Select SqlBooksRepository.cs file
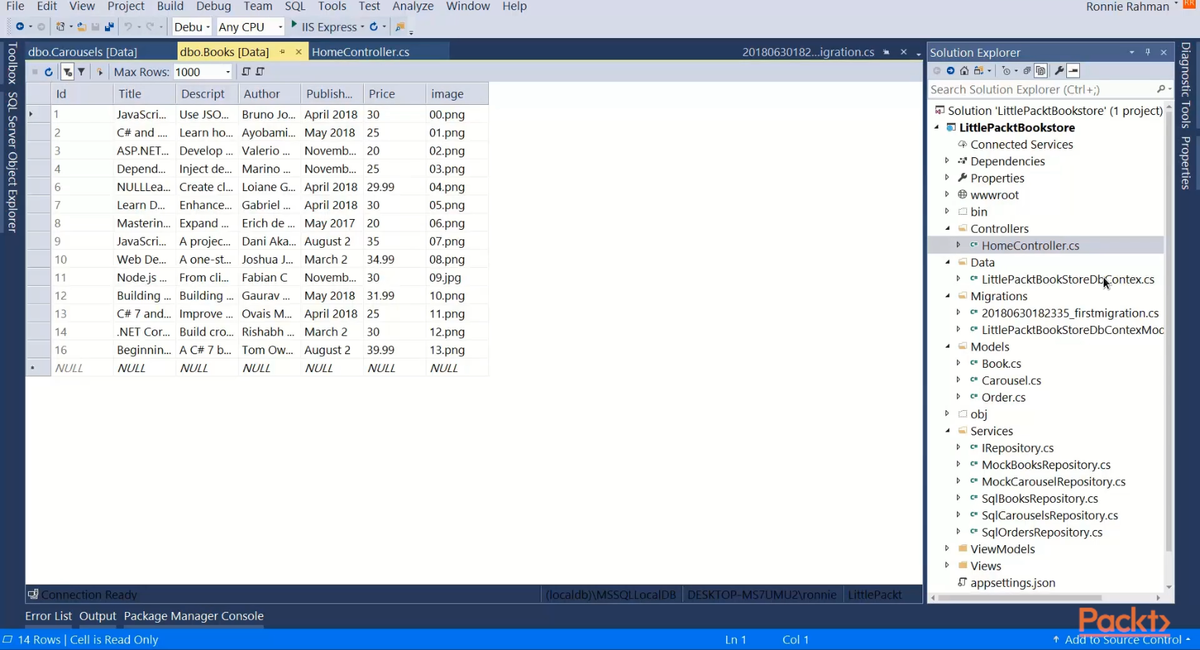Image resolution: width=1200 pixels, height=650 pixels. coord(1039,498)
